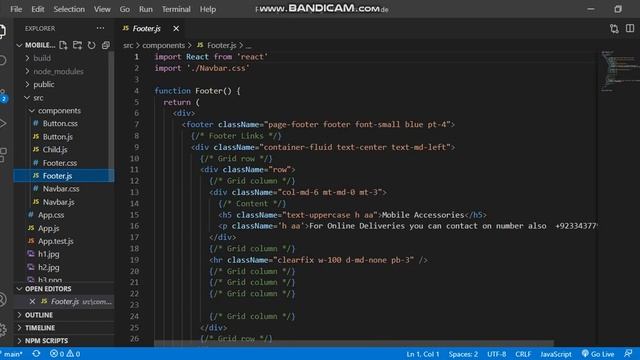Select the Footer.js editor tab
The image size is (640, 360).
tap(146, 29)
